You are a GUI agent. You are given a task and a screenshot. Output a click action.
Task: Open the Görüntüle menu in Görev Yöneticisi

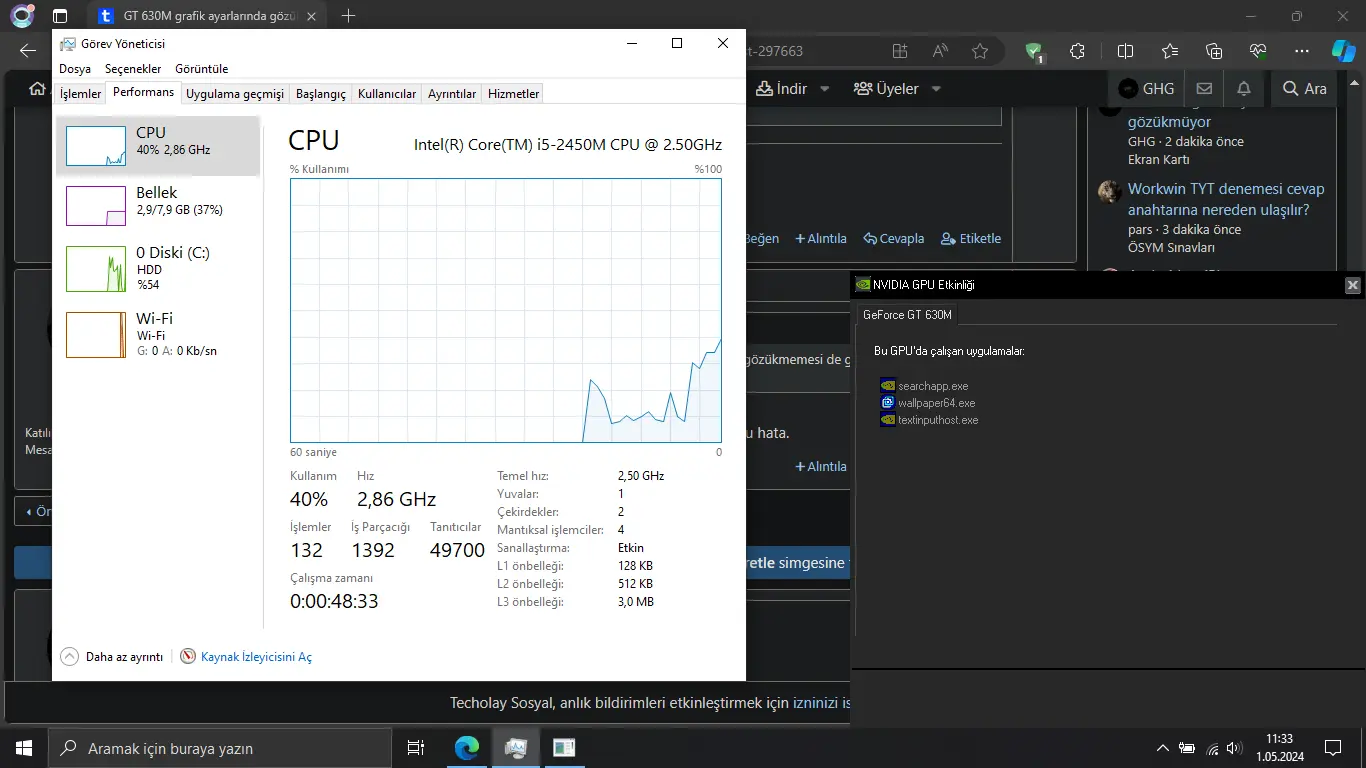tap(202, 69)
